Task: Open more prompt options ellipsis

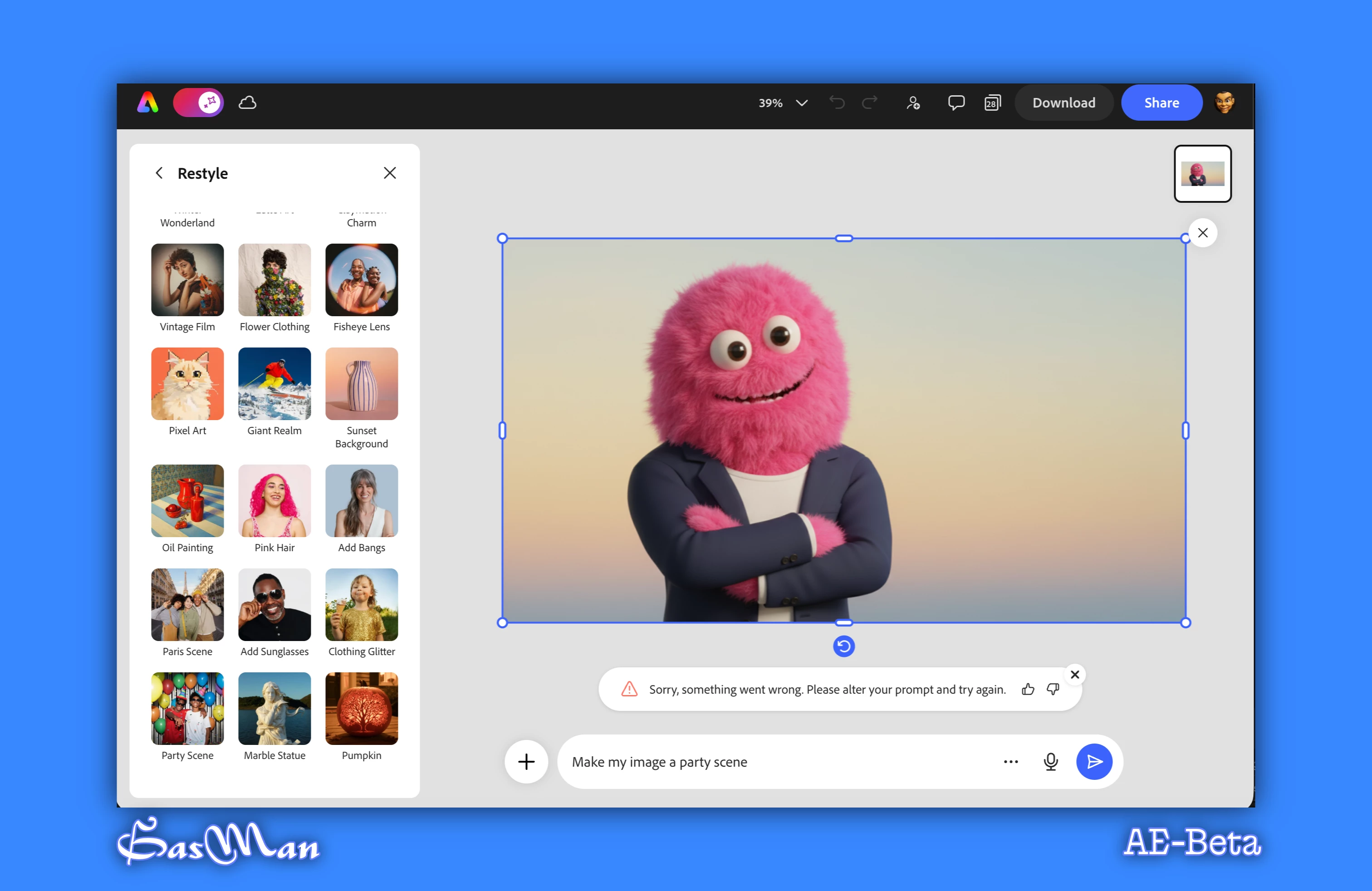Action: point(1010,762)
